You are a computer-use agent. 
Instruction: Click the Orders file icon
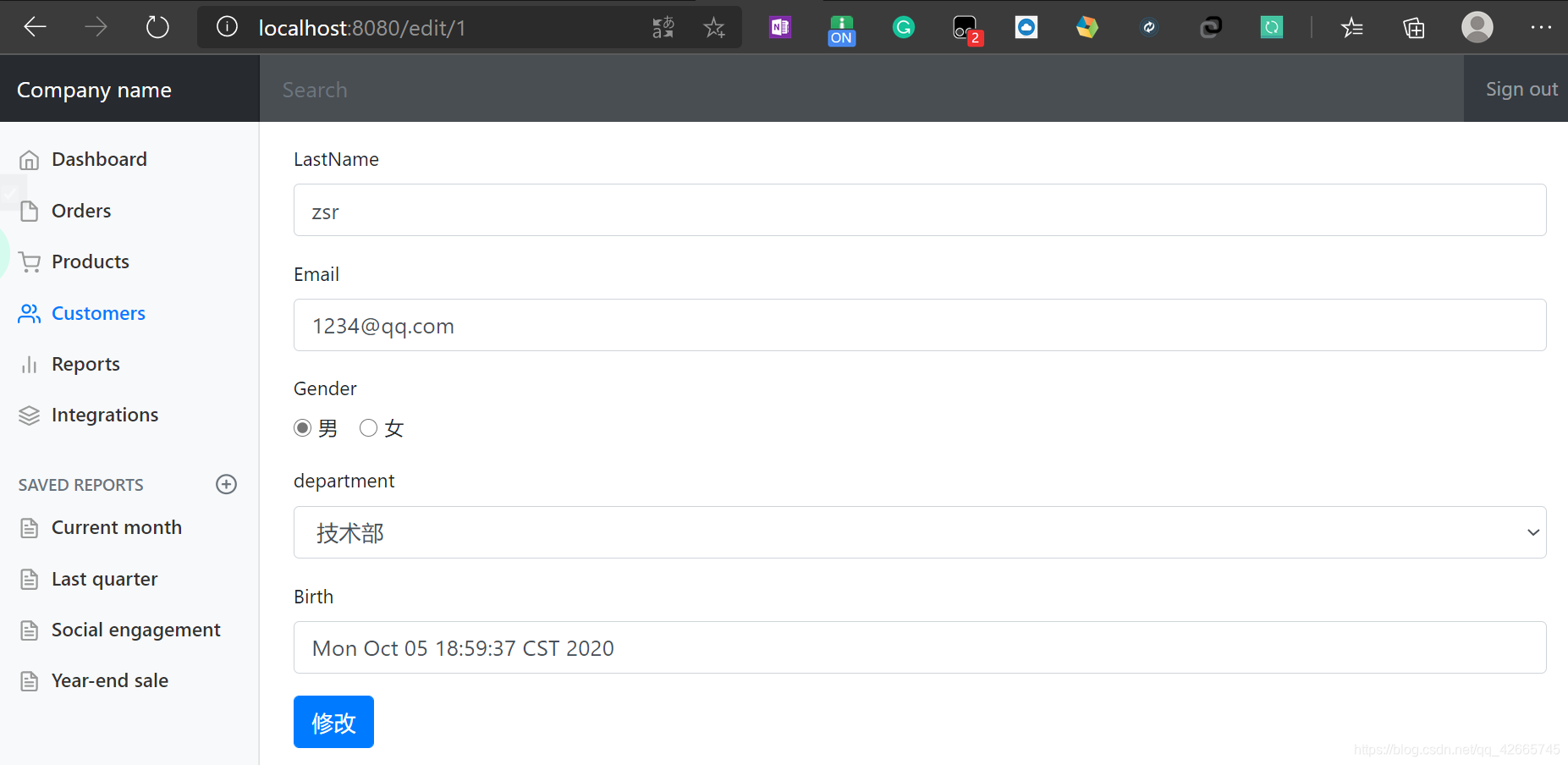(30, 211)
